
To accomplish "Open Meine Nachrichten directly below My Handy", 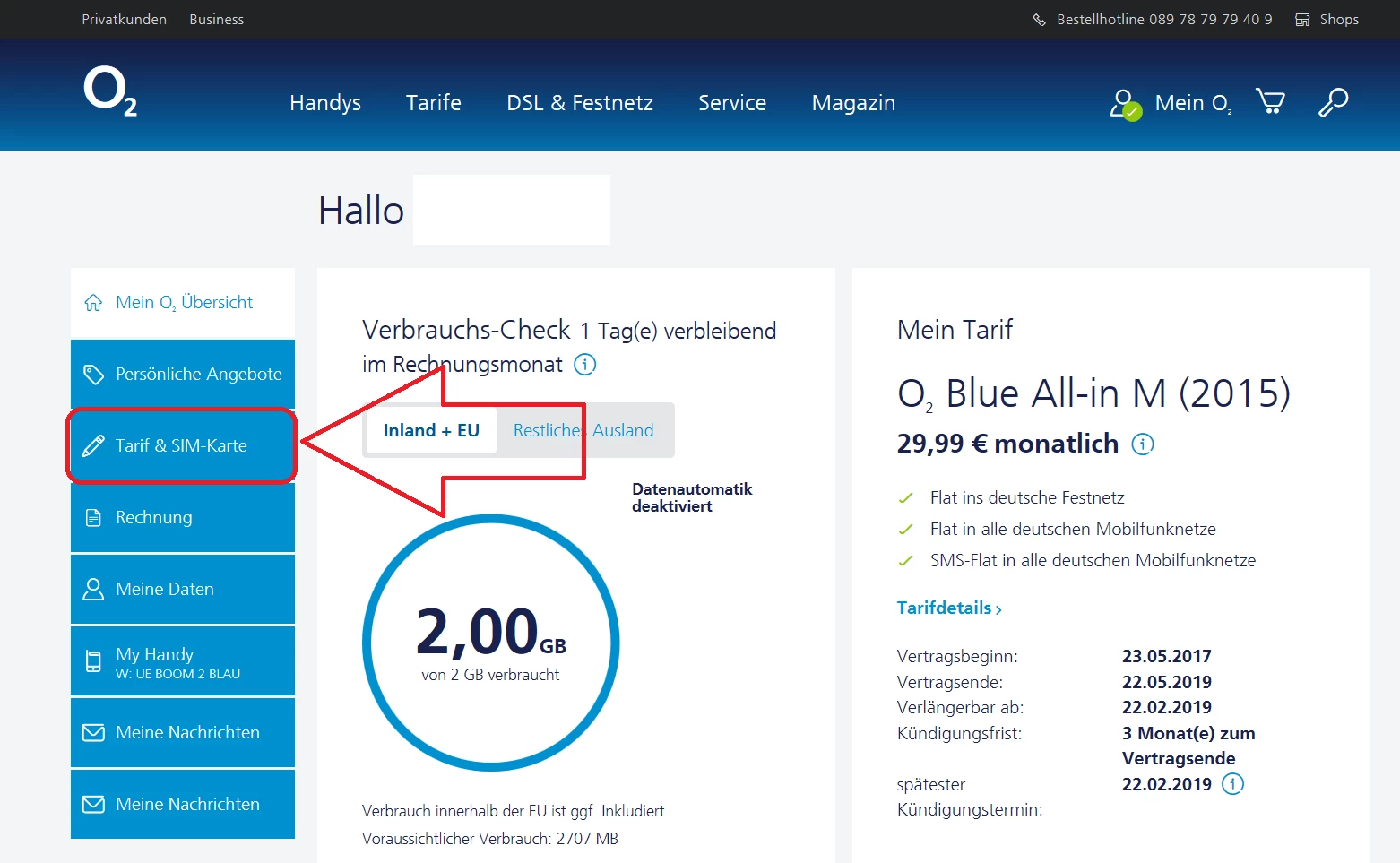I will (x=183, y=732).
